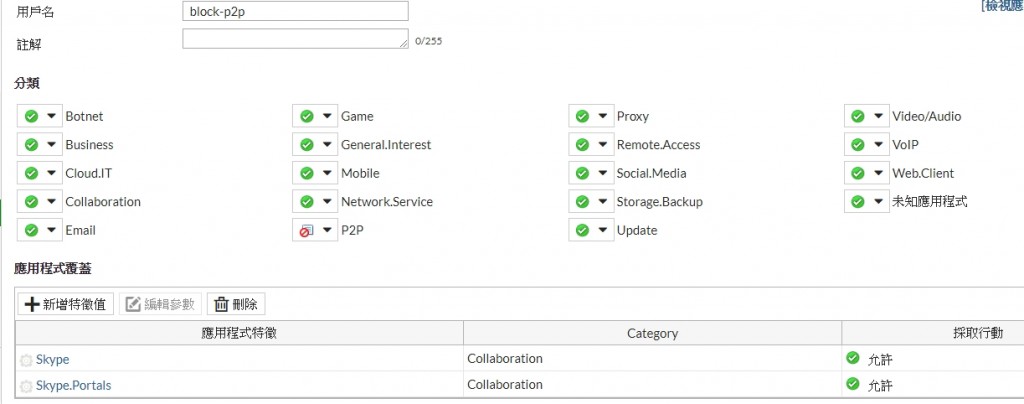Click the green check icon beside Botnet
Viewport: 1024px width, 404px height.
31,116
